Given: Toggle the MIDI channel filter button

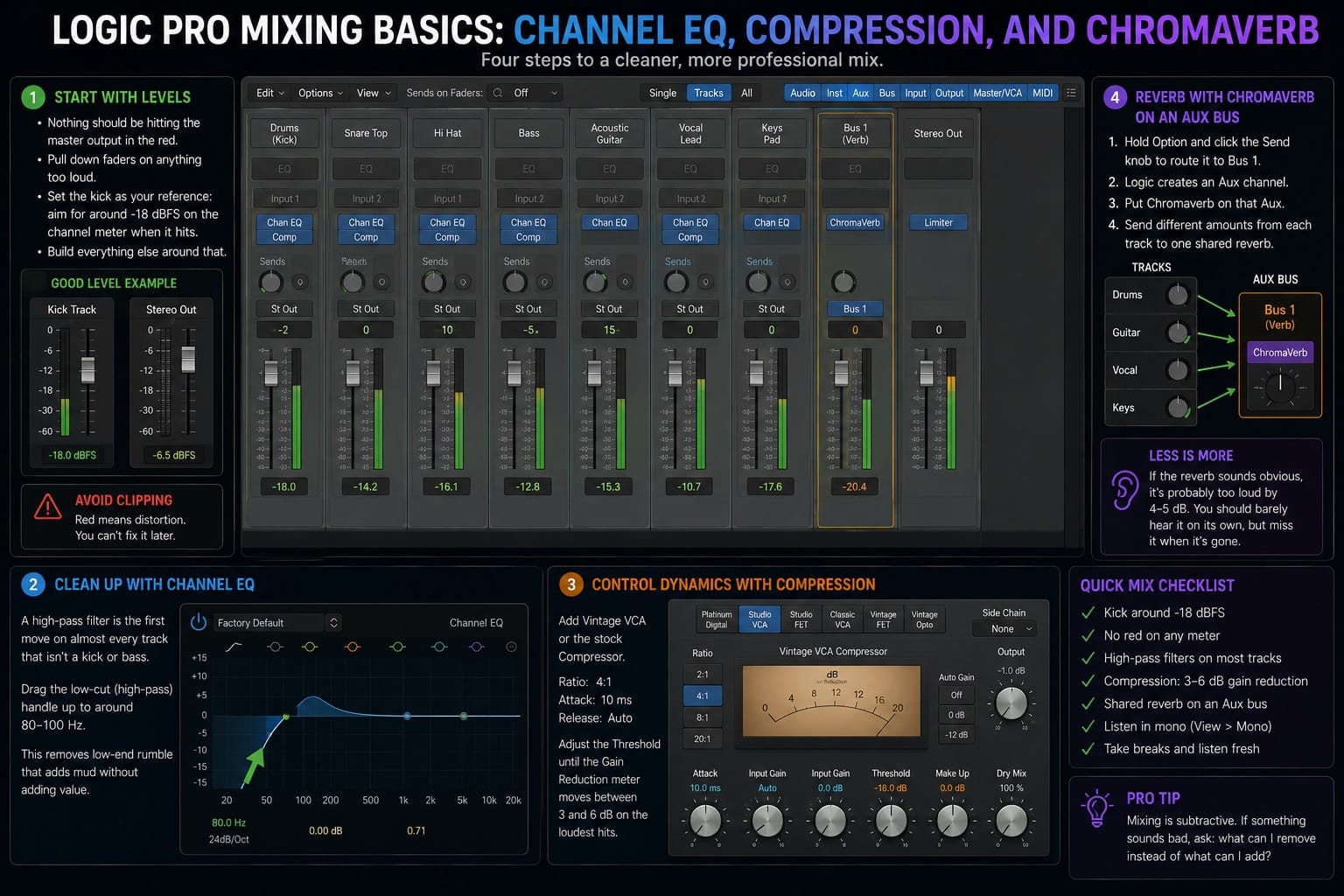Looking at the screenshot, I should click(x=1043, y=93).
